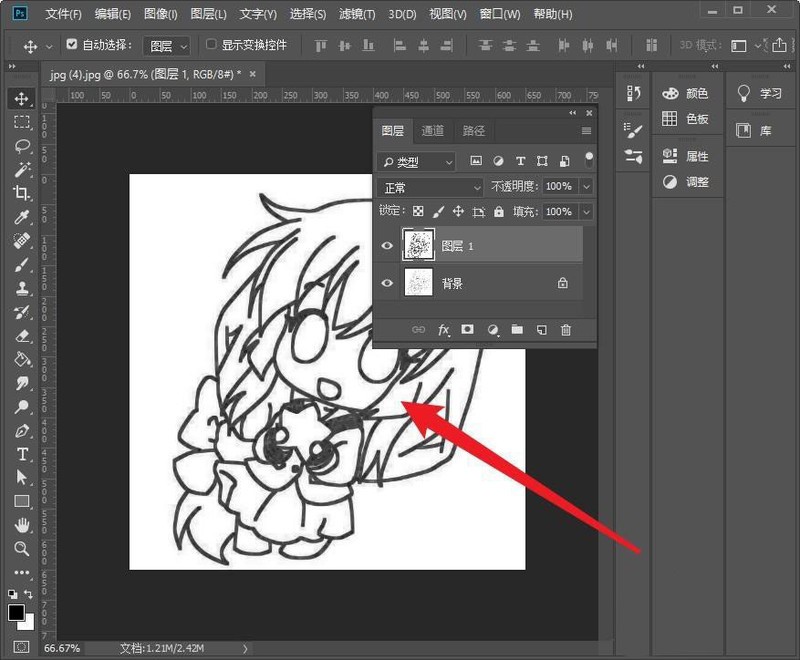800x660 pixels.
Task: Select the Magic Wand tool
Action: tap(22, 169)
